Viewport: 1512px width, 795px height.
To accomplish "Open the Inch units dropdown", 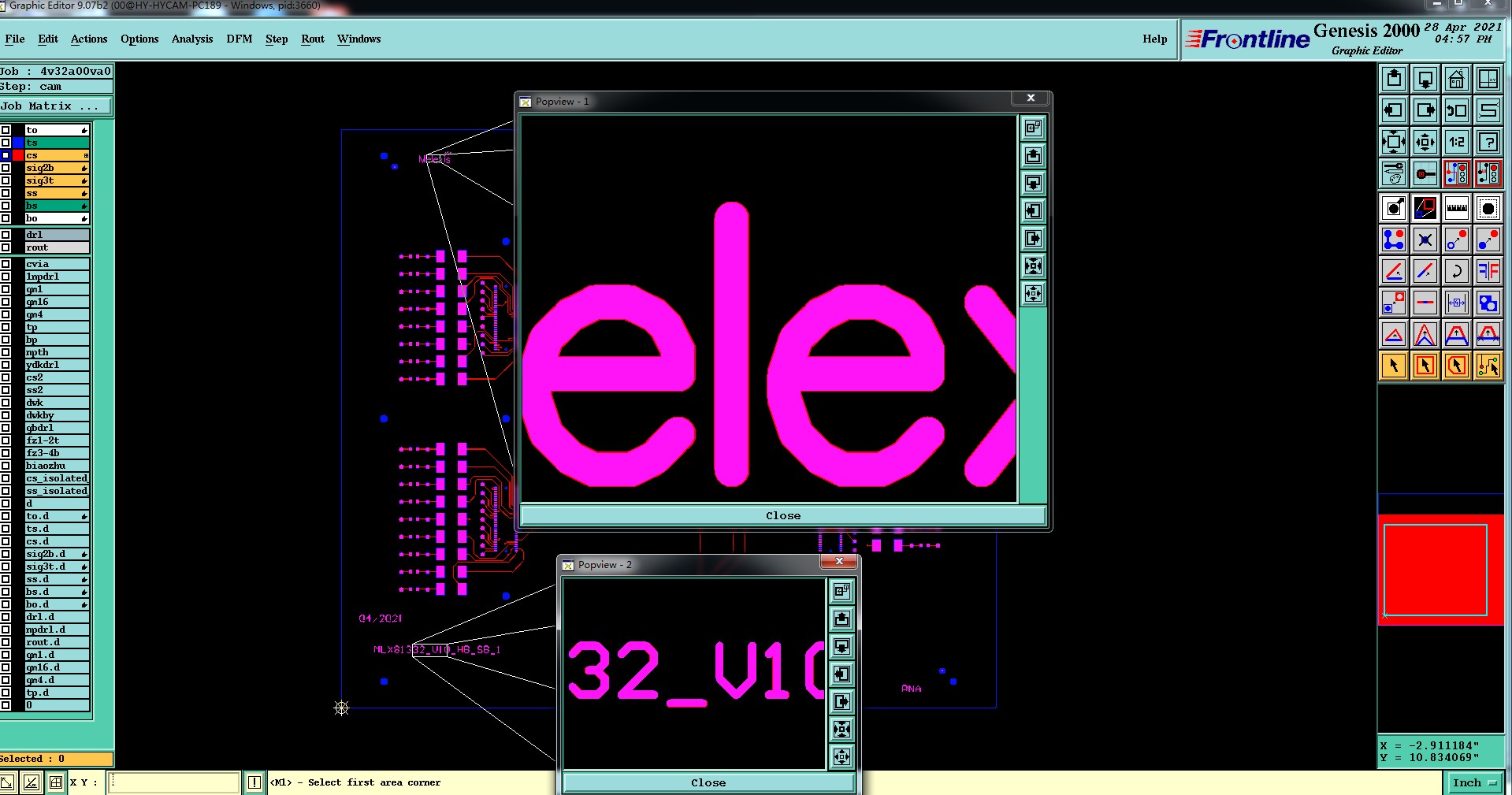I will click(1474, 782).
